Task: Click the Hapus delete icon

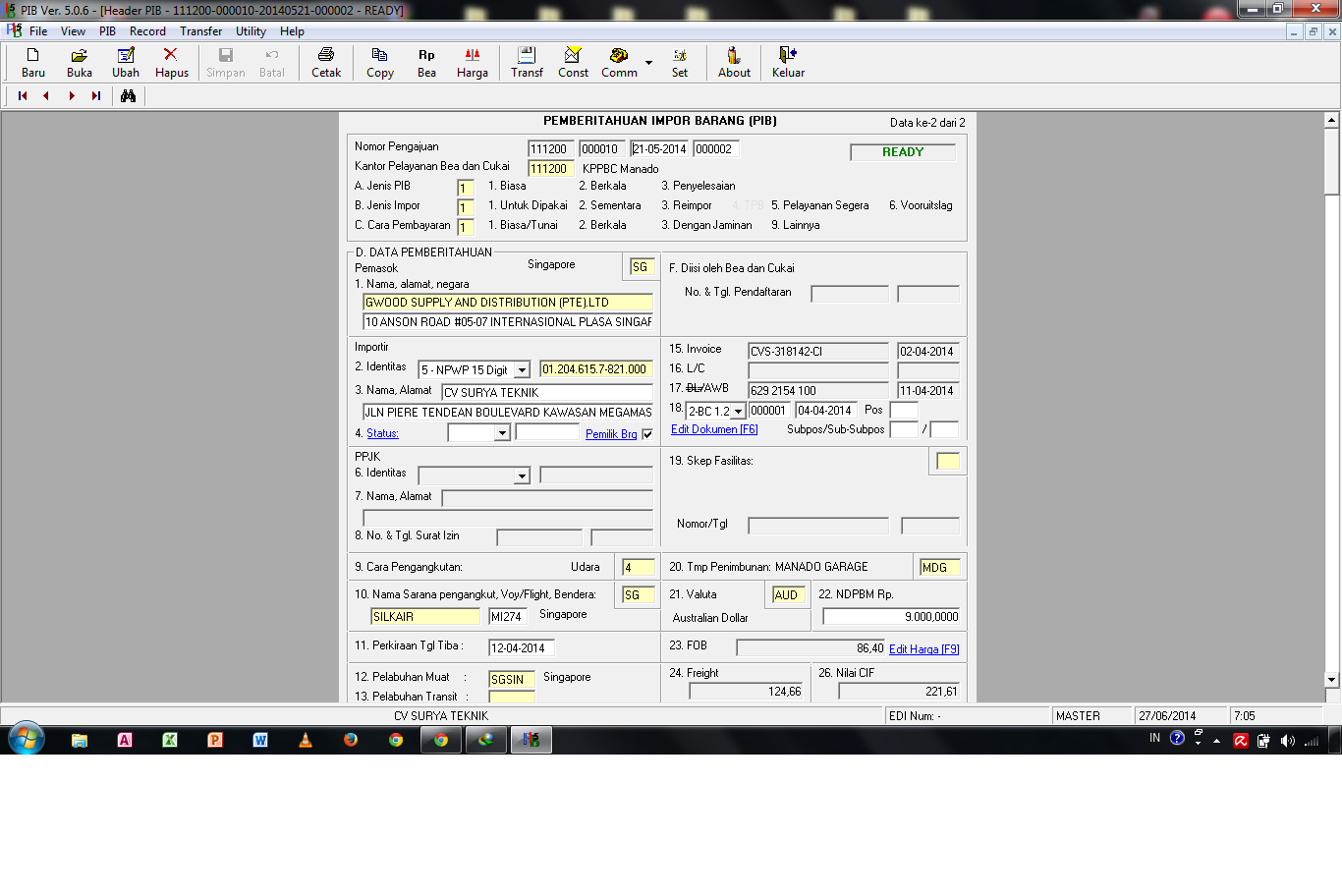Action: pyautogui.click(x=171, y=55)
